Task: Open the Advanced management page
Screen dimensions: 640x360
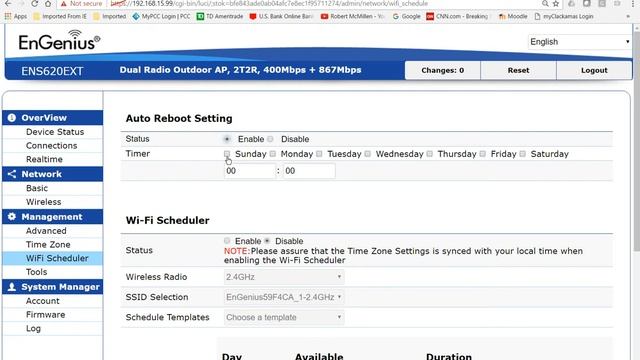Action: tap(46, 231)
